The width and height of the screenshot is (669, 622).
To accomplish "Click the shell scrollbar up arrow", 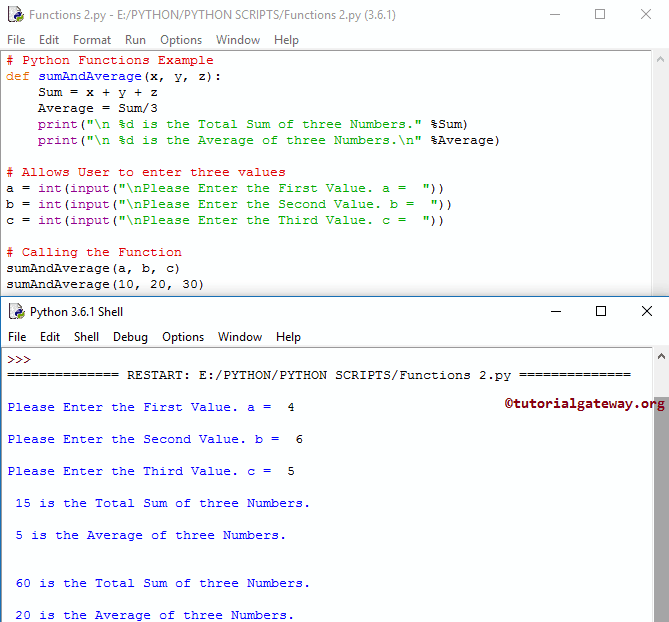I will (661, 356).
